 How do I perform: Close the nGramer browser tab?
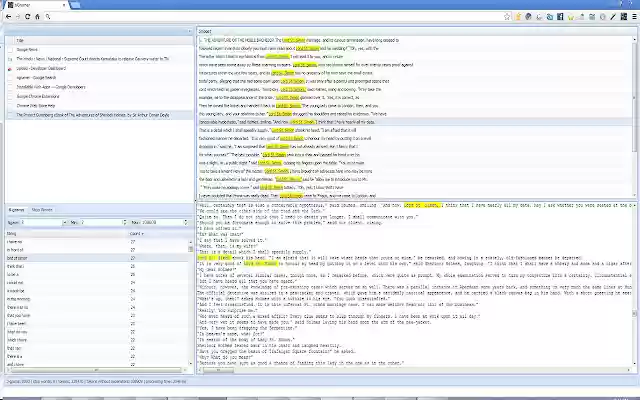64,5
